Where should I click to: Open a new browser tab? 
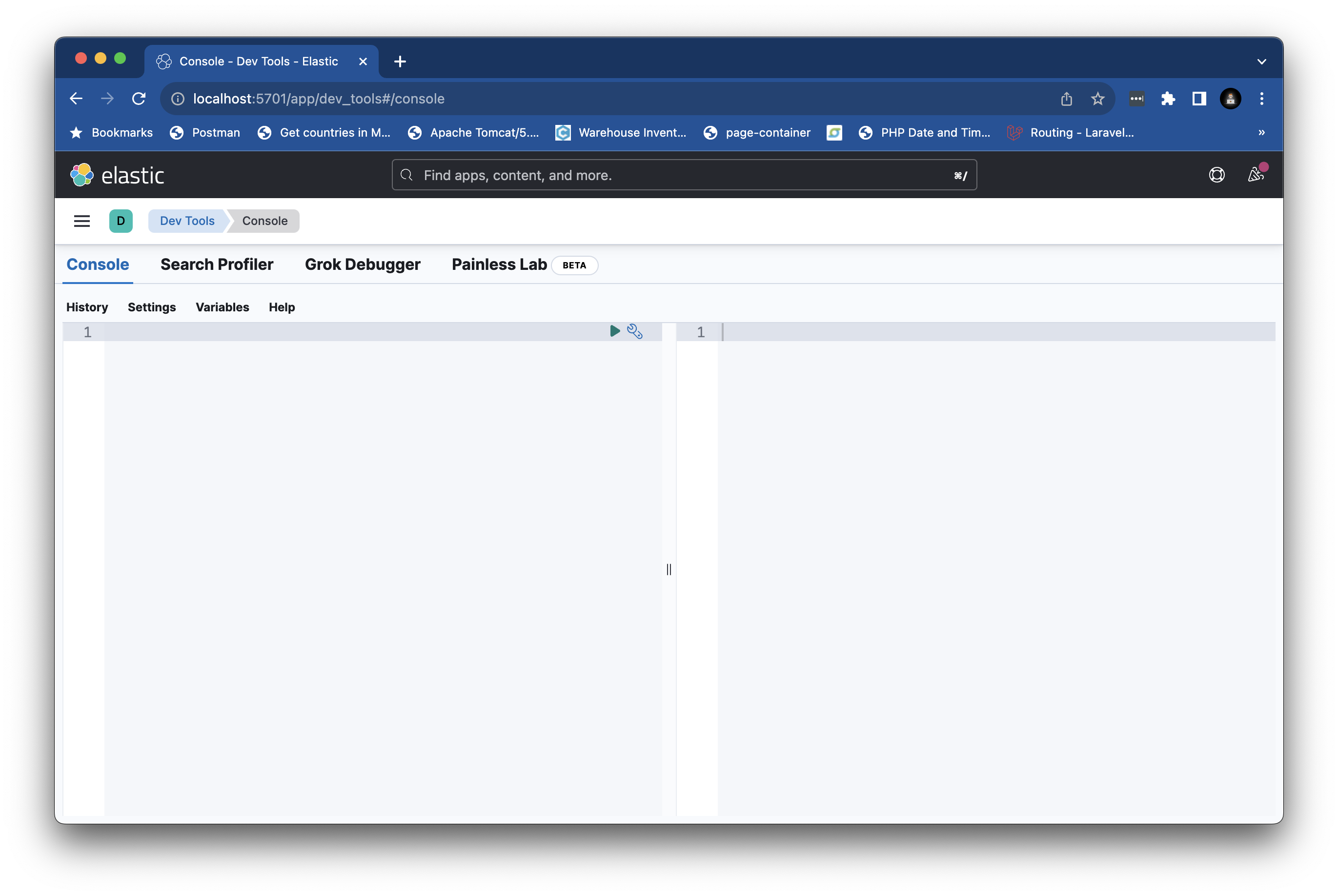click(401, 61)
